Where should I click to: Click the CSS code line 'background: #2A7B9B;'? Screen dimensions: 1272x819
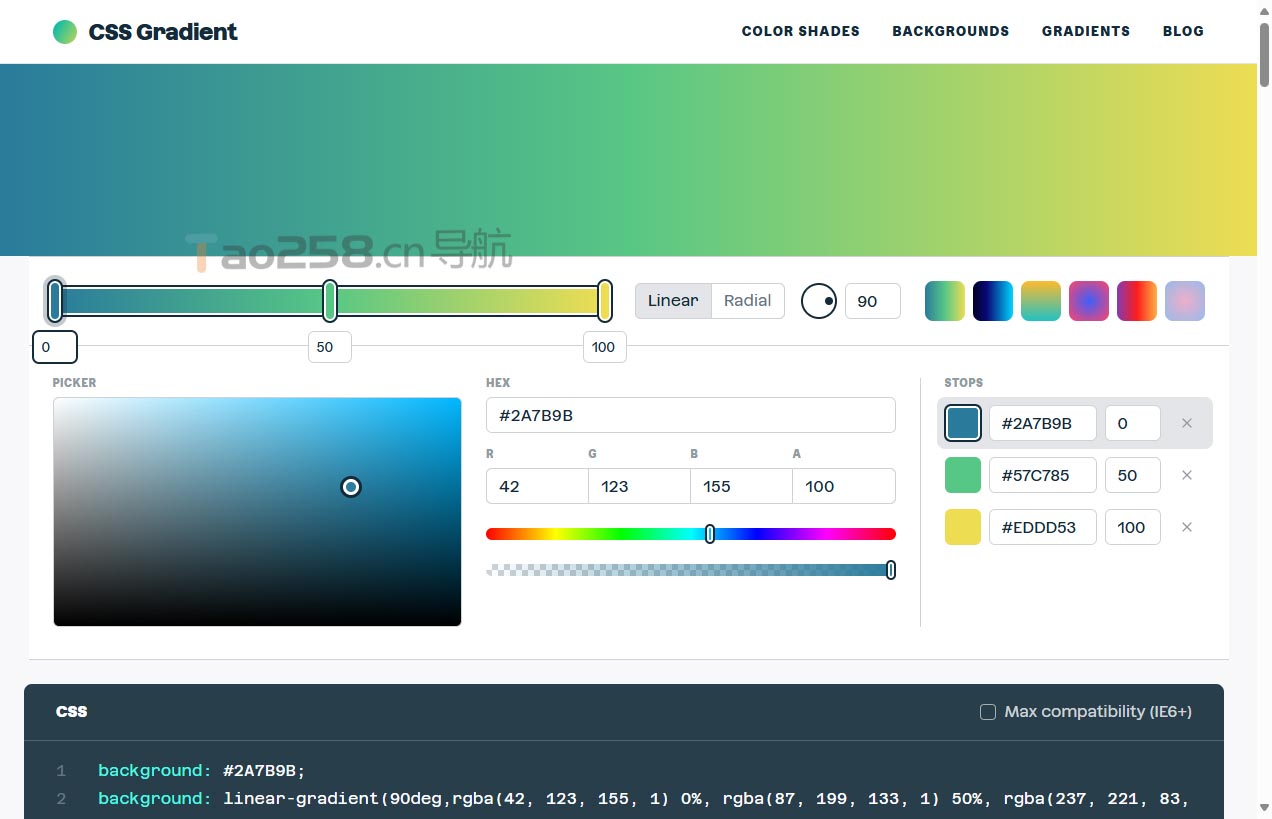[x=201, y=770]
